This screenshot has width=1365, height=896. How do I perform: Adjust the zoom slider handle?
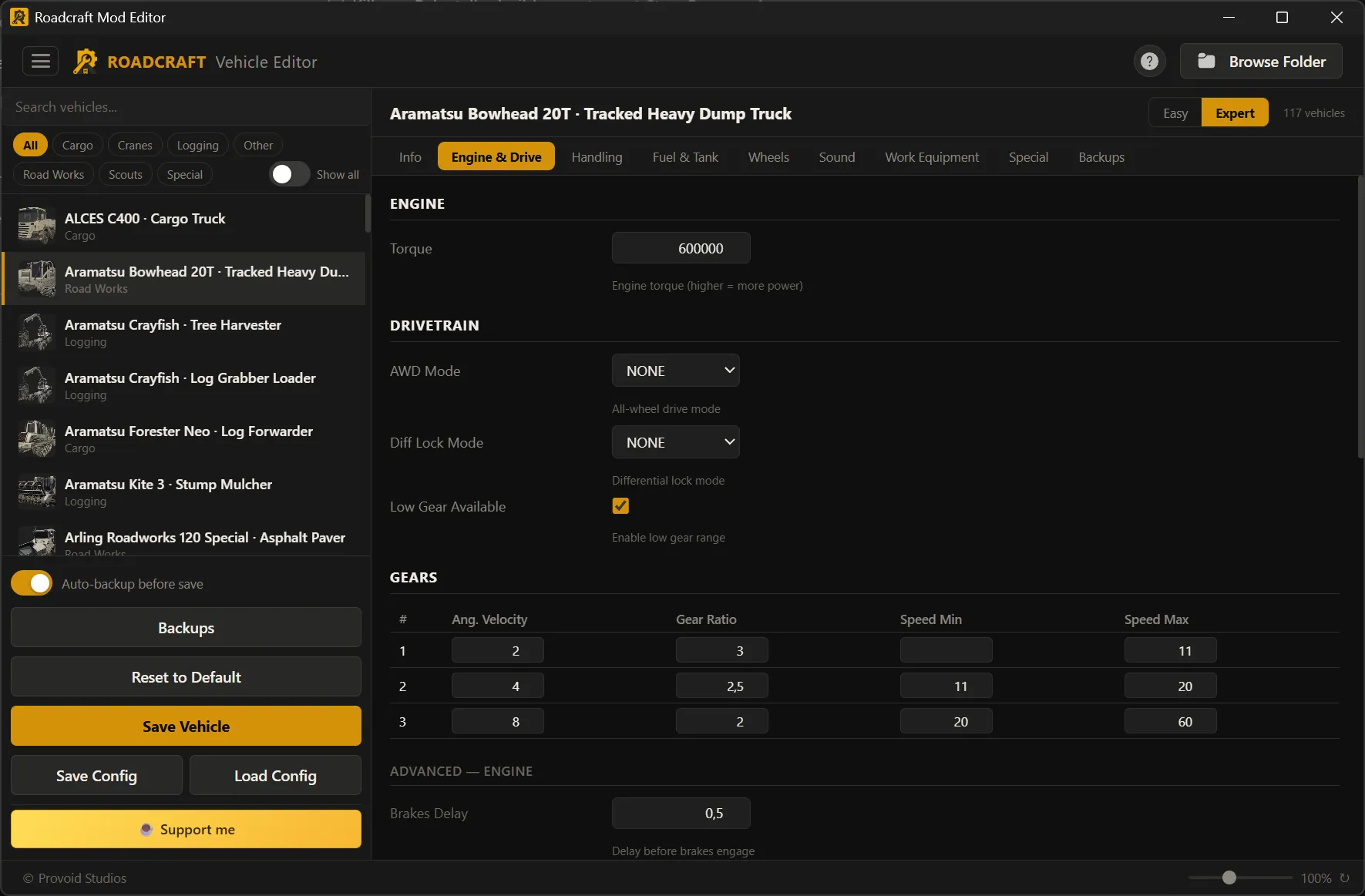[x=1229, y=878]
